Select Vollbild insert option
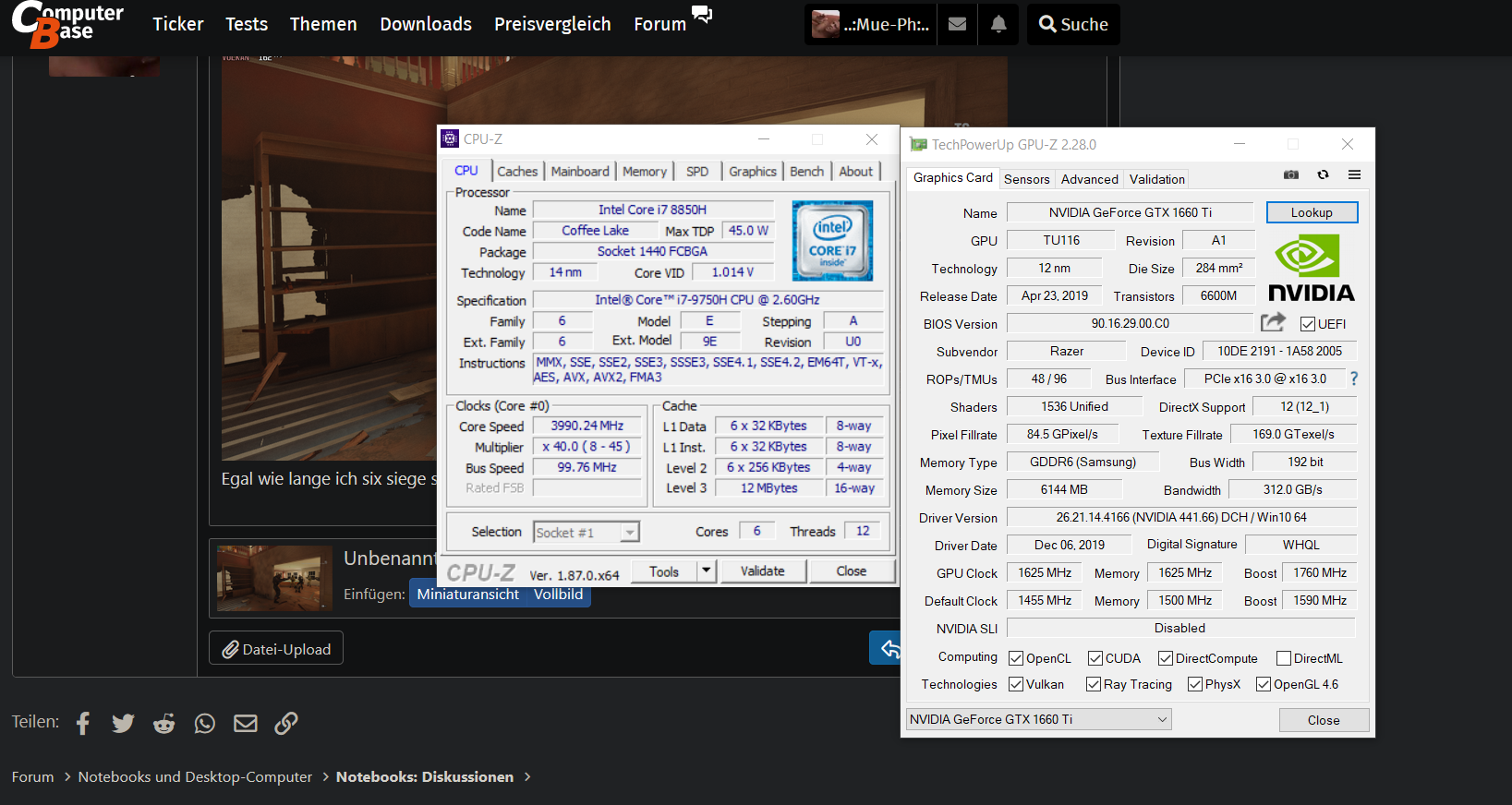1512x805 pixels. [x=559, y=595]
